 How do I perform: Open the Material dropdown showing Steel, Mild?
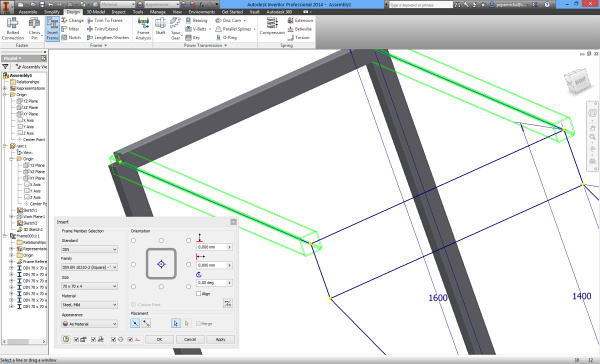pyautogui.click(x=90, y=305)
